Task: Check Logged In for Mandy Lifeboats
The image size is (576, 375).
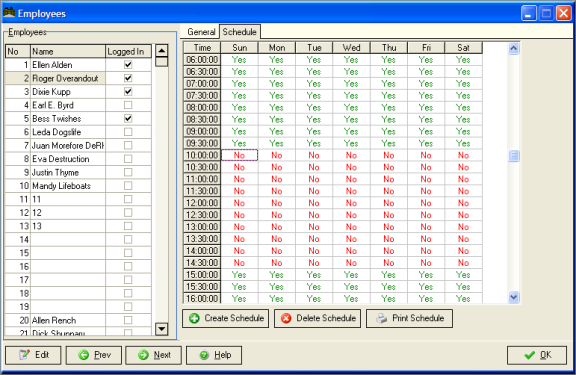Action: click(128, 185)
